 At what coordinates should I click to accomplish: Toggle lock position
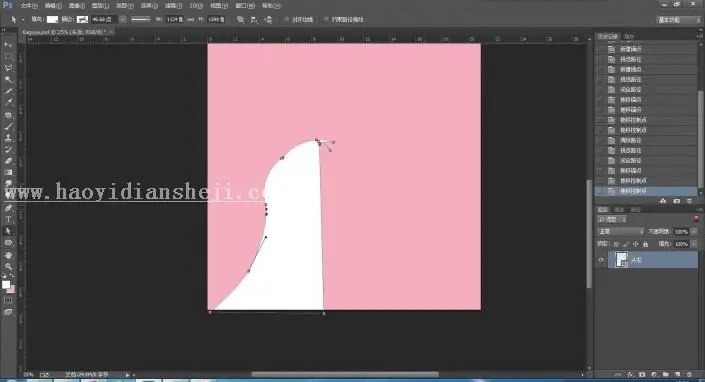635,244
